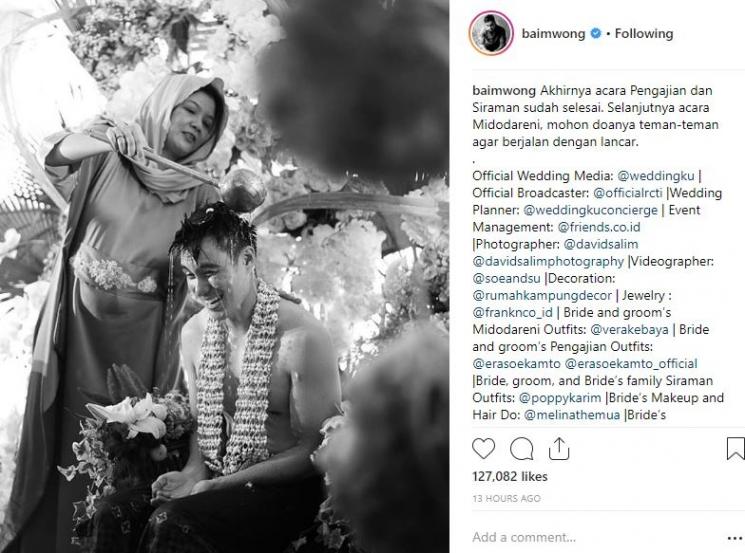Open the @rumahkampungdecor mention
This screenshot has height=553, width=745.
(x=542, y=296)
